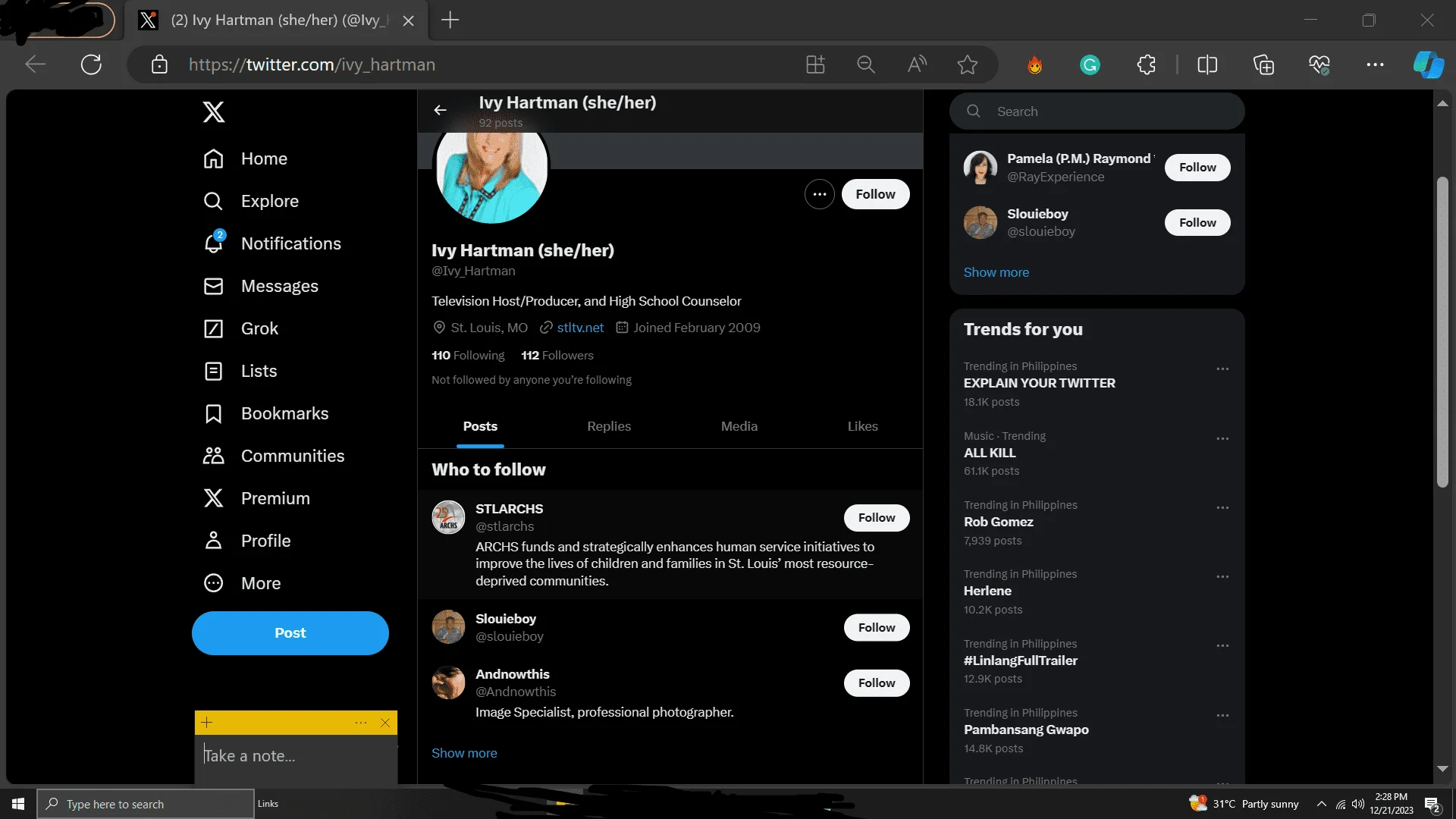Follow Ivy Hartman's profile
Viewport: 1456px width, 819px height.
[x=875, y=194]
